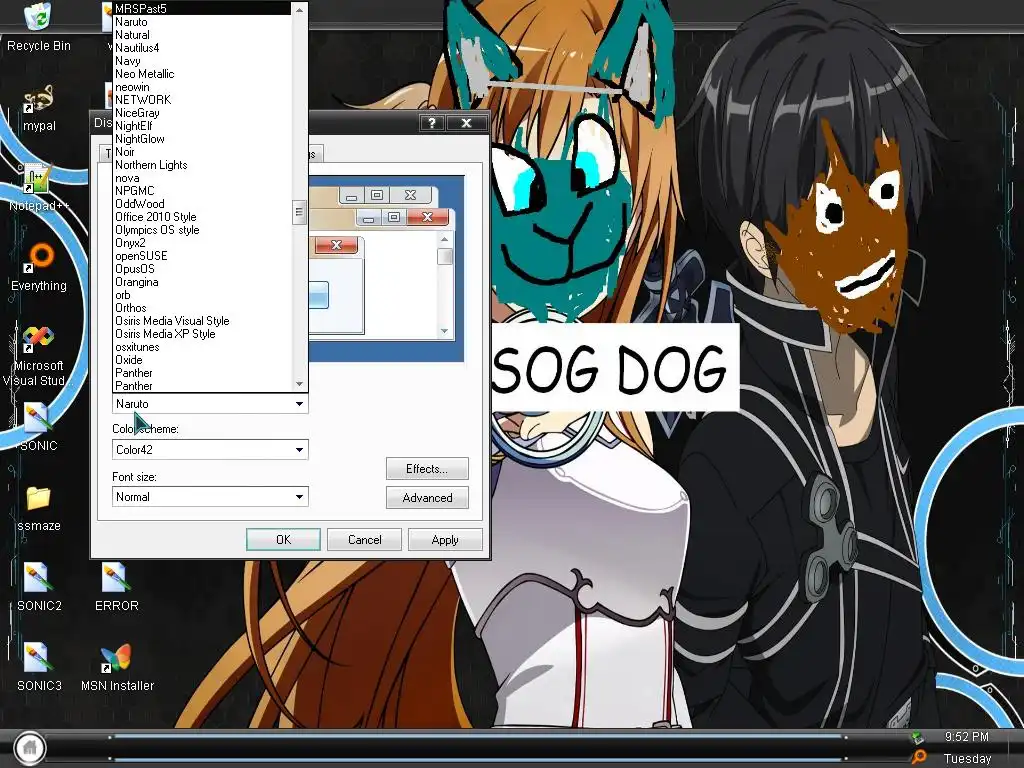This screenshot has width=1024, height=768.
Task: Choose the Orangina style
Action: pyautogui.click(x=202, y=282)
